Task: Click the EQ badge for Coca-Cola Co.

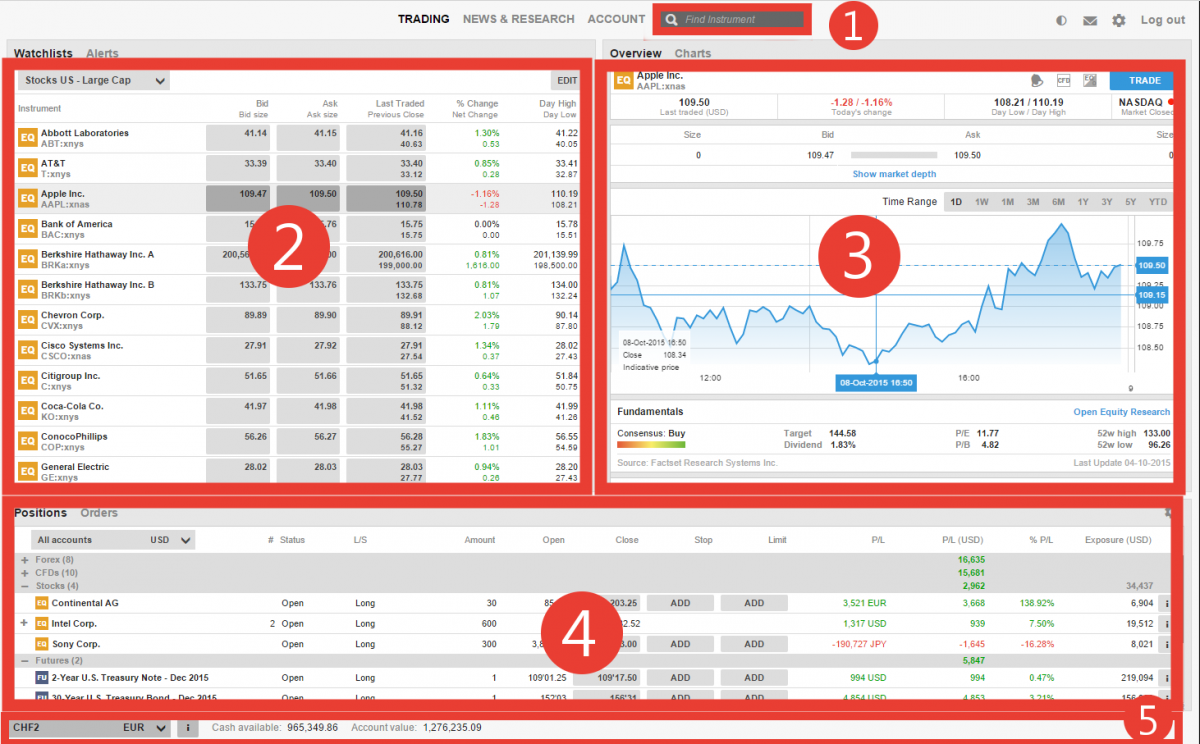Action: (x=27, y=411)
